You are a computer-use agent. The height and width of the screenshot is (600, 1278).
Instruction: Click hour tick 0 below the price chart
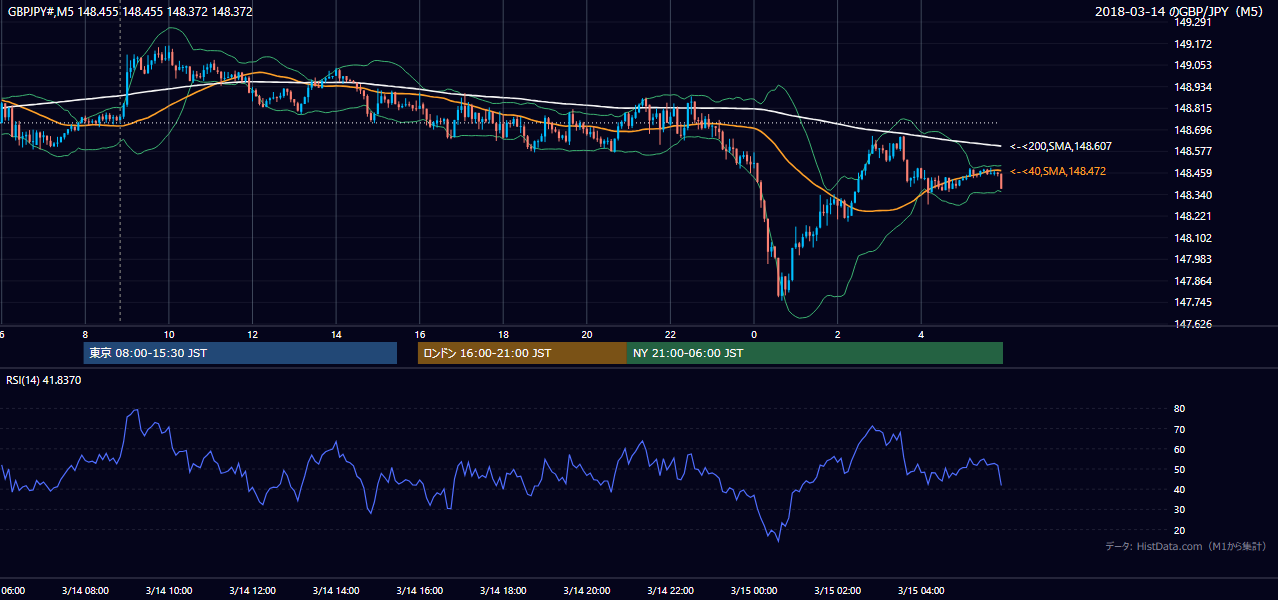pos(754,335)
